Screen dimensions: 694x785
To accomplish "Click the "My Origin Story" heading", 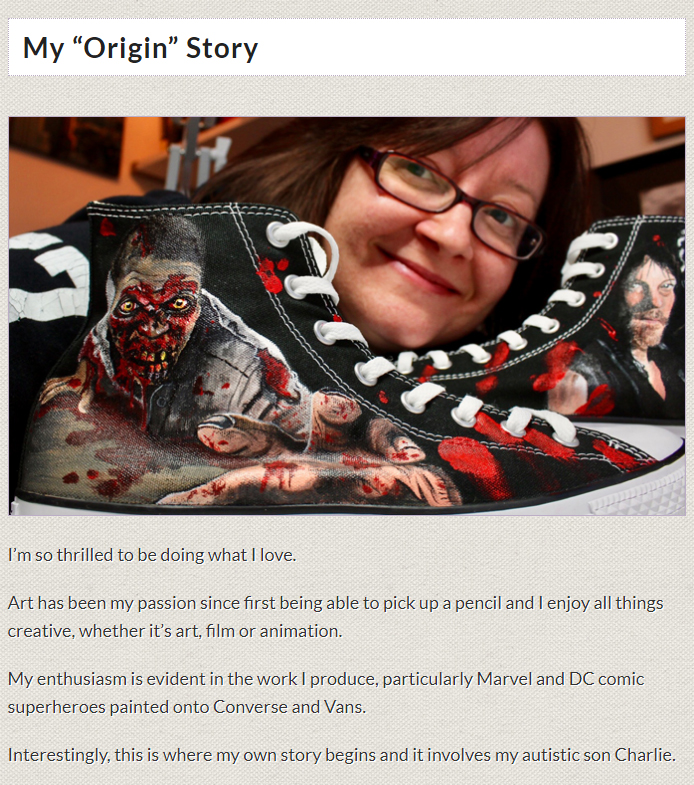I will tap(140, 49).
